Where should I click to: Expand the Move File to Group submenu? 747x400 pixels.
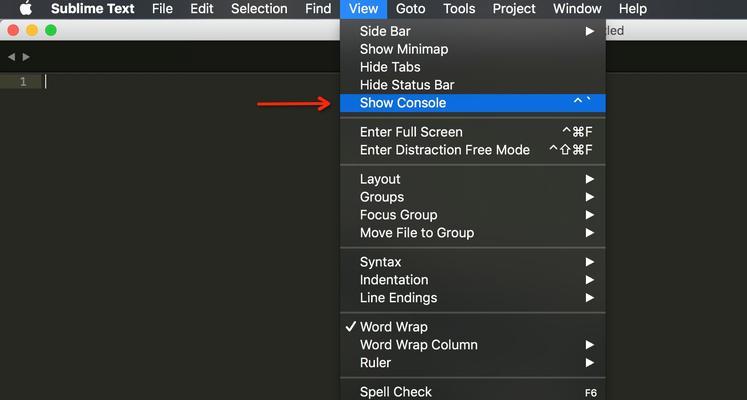point(473,233)
